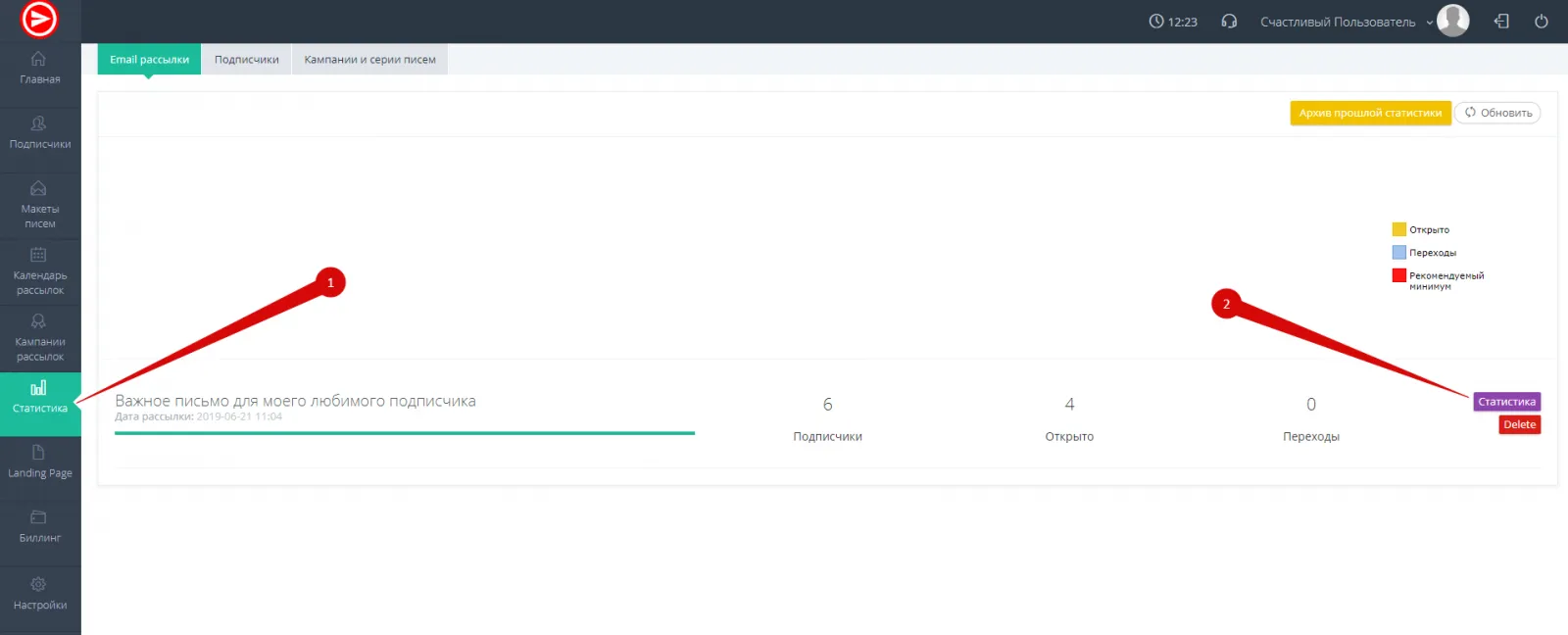Switch to the Подписчики tab

[246, 60]
